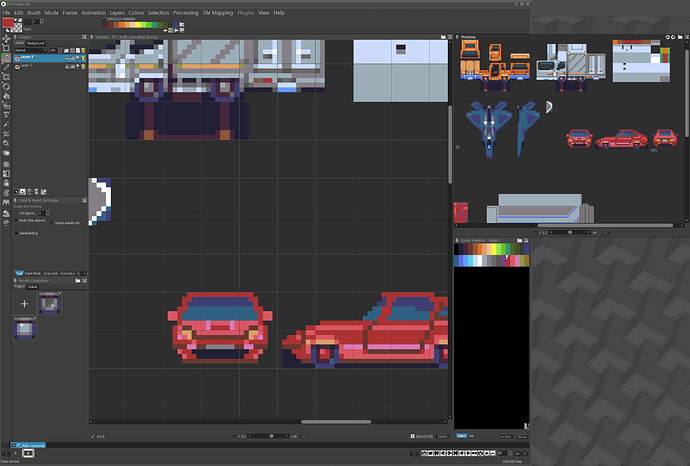The width and height of the screenshot is (690, 466).
Task: Toggle the Antialiasing checkbox
Action: coord(16,233)
